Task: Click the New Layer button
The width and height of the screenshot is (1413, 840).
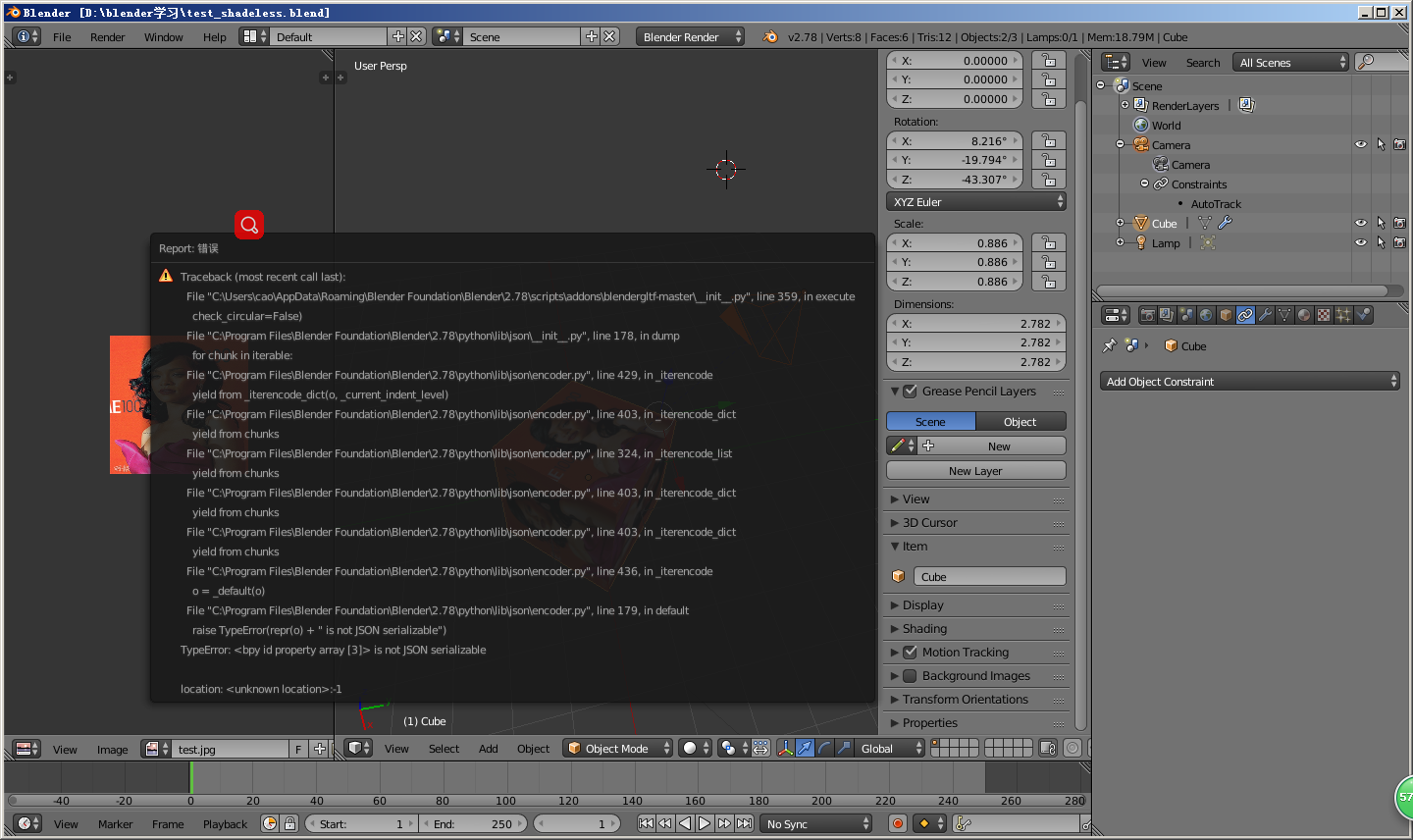Action: click(x=976, y=471)
